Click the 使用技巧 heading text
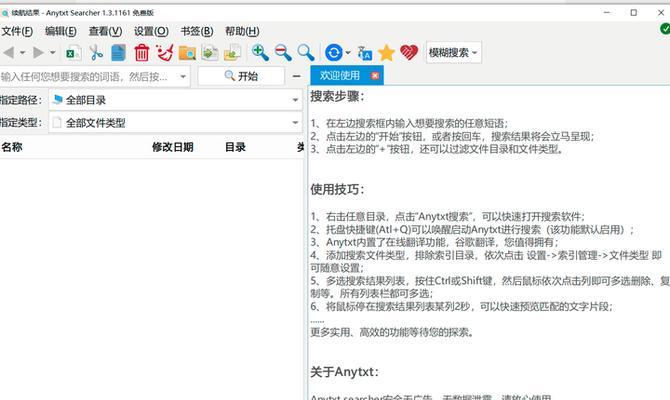 pos(337,189)
